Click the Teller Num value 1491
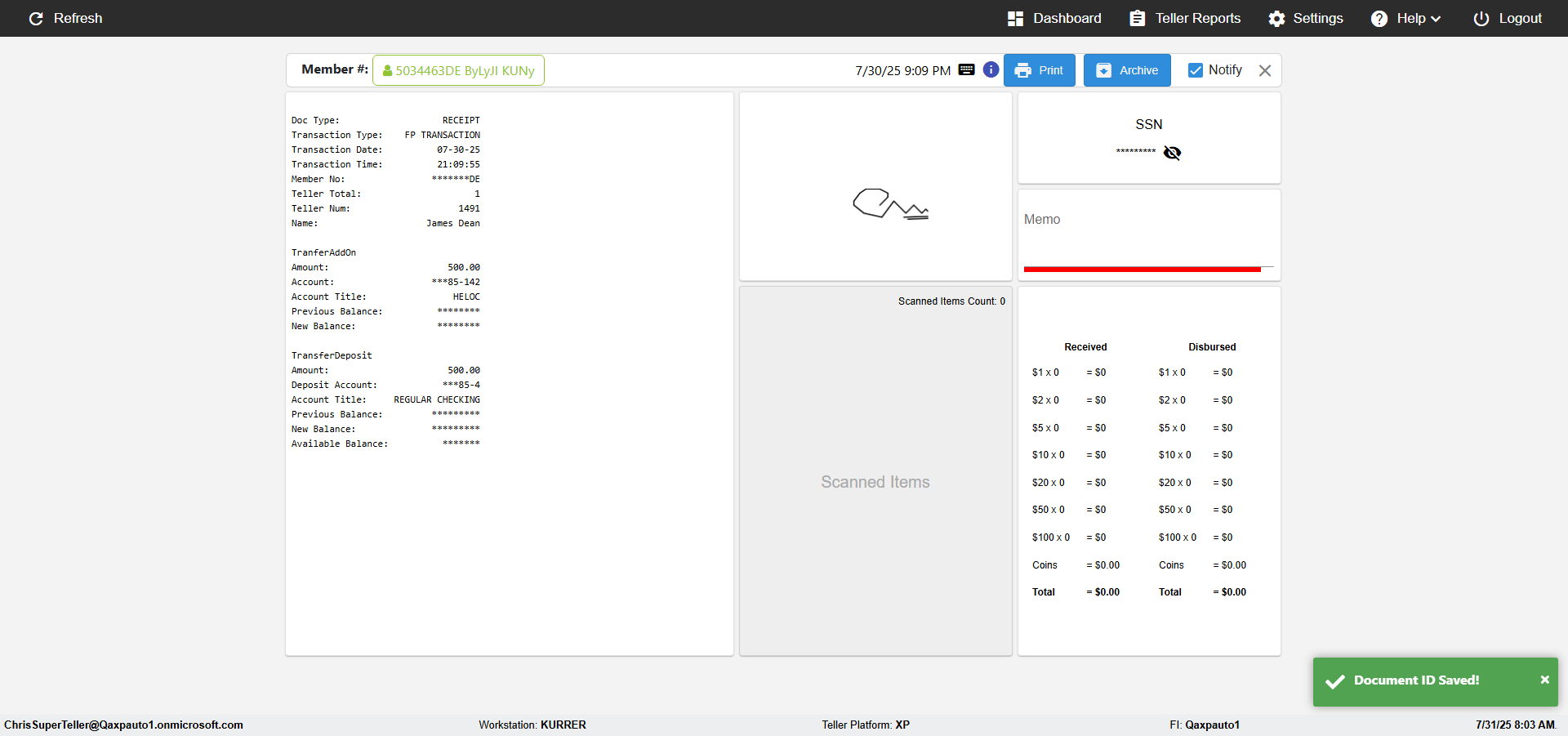1568x736 pixels. [x=469, y=208]
